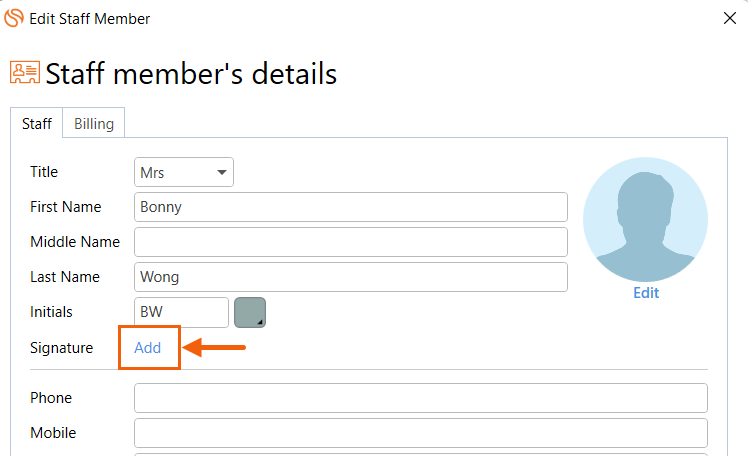Expand the Title dropdown arrow
Image resolution: width=748 pixels, height=456 pixels.
tap(221, 172)
